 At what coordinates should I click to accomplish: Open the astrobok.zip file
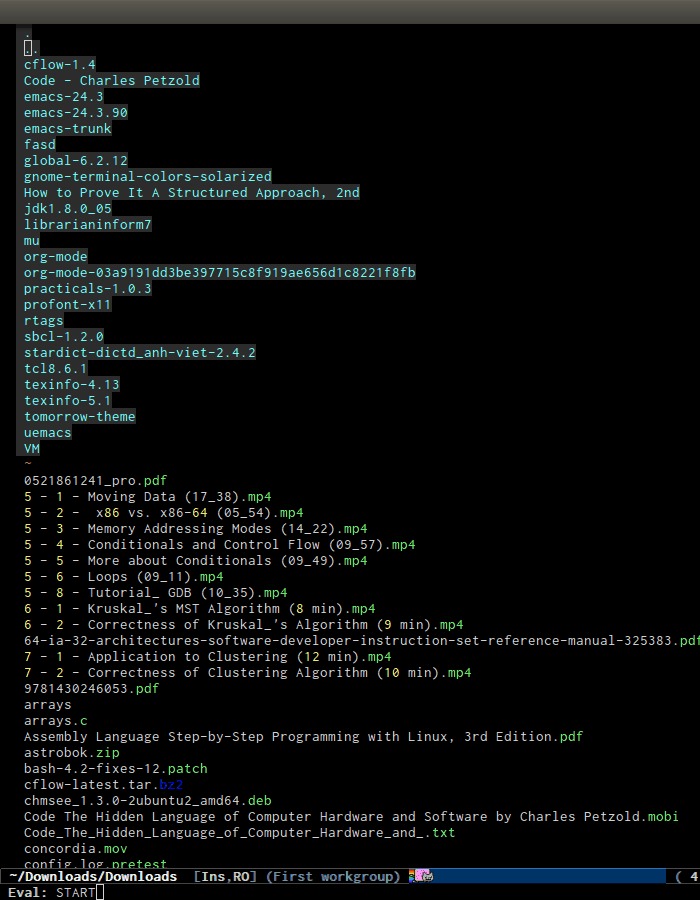[x=72, y=752]
